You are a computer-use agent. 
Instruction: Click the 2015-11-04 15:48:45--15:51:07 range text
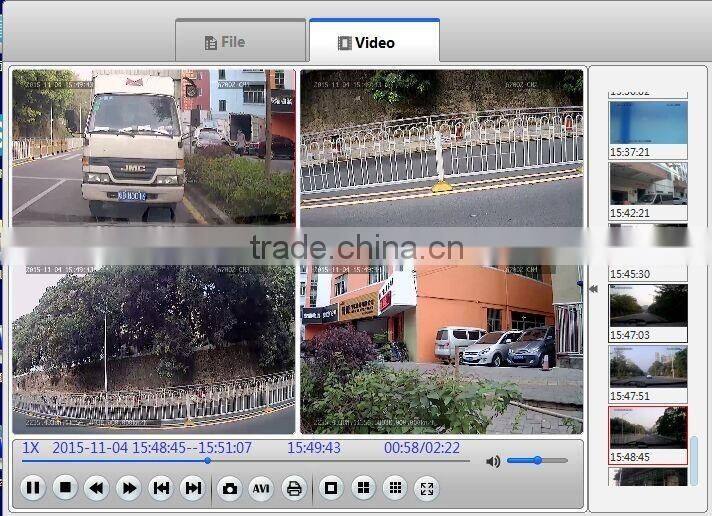pos(152,448)
